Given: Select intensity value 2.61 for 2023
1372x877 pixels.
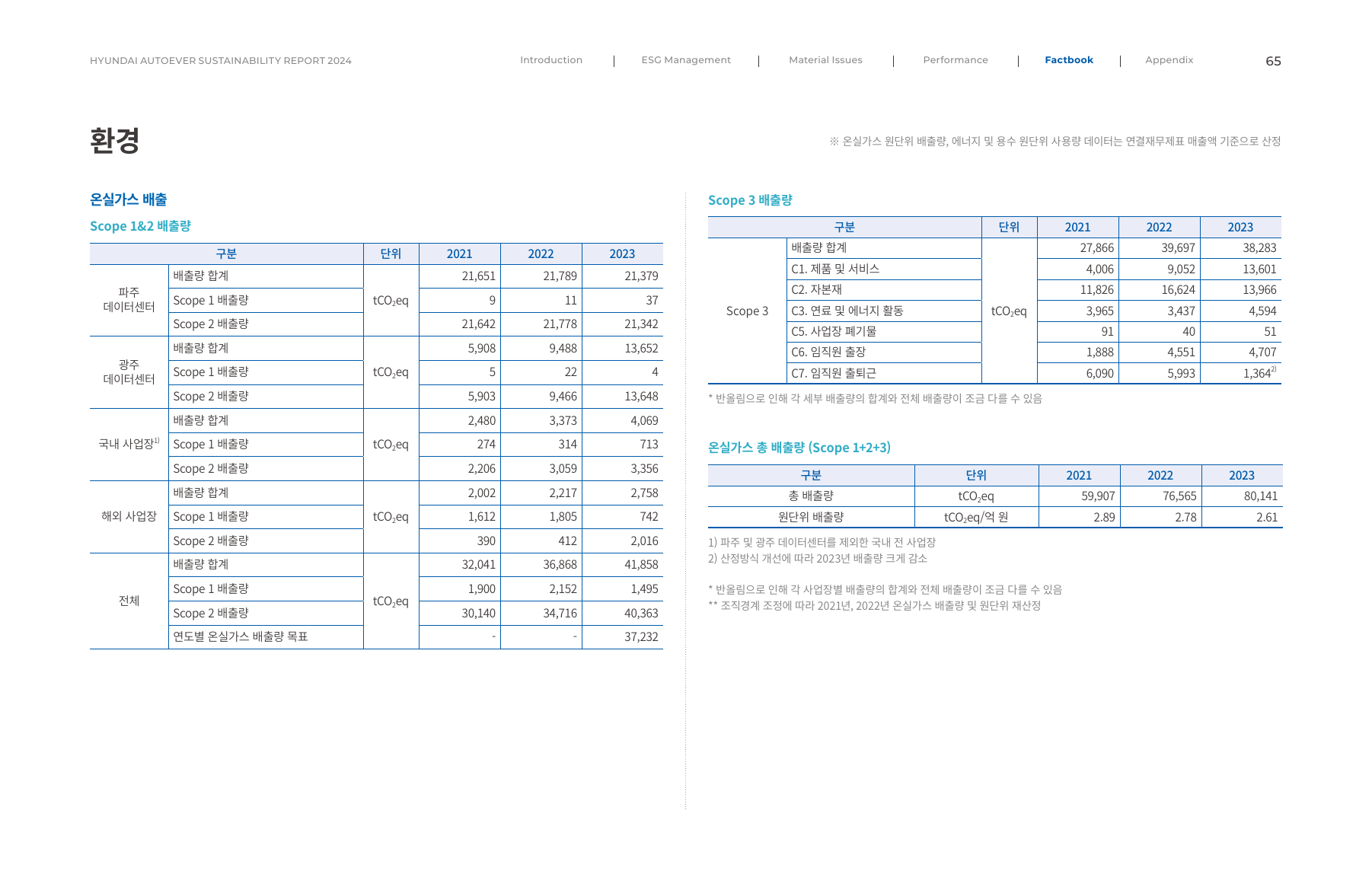Looking at the screenshot, I should tap(1267, 518).
